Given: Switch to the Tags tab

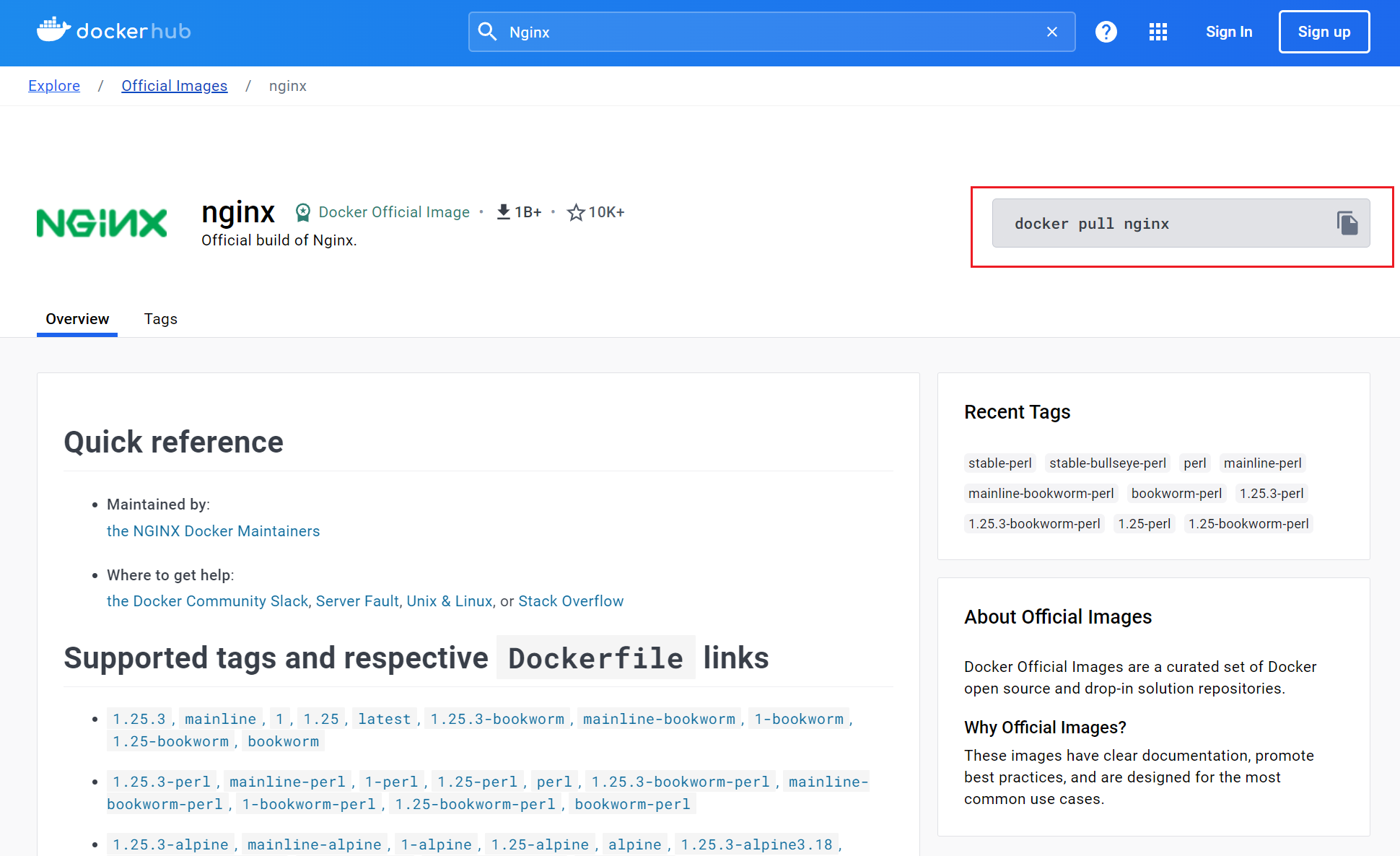Looking at the screenshot, I should (160, 319).
